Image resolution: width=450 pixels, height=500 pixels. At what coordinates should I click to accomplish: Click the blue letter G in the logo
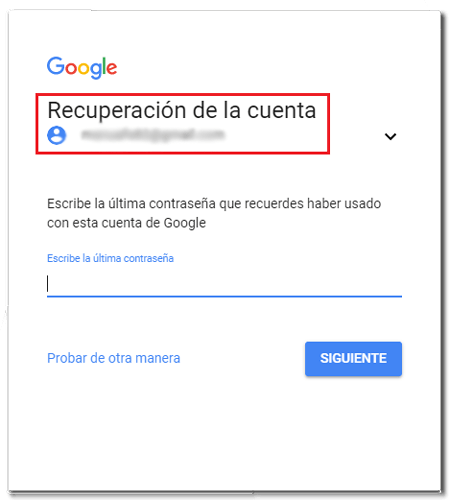tap(55, 66)
